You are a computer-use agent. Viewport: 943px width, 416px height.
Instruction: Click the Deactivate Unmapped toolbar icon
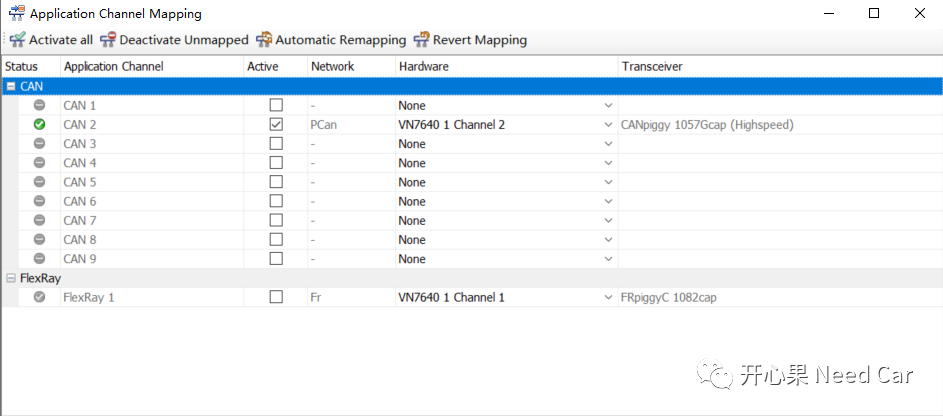108,40
